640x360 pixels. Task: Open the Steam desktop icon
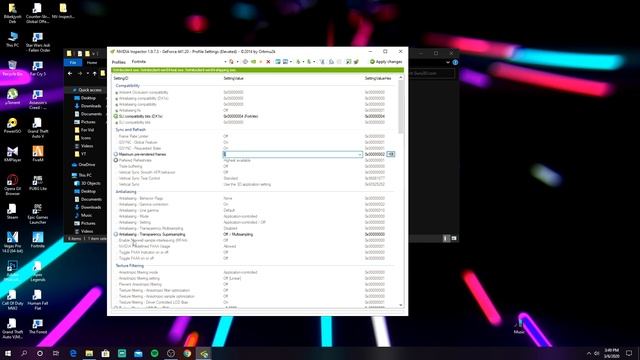12,211
